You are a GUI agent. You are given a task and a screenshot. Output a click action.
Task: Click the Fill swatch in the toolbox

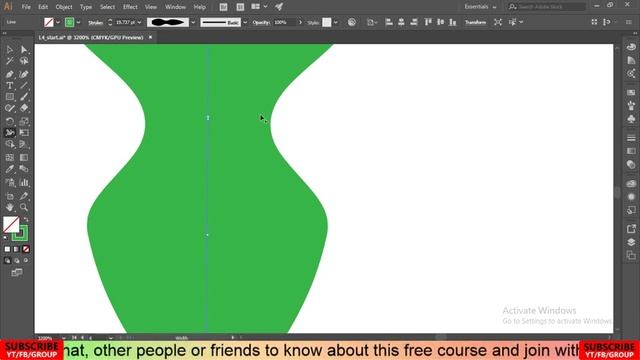click(x=11, y=224)
